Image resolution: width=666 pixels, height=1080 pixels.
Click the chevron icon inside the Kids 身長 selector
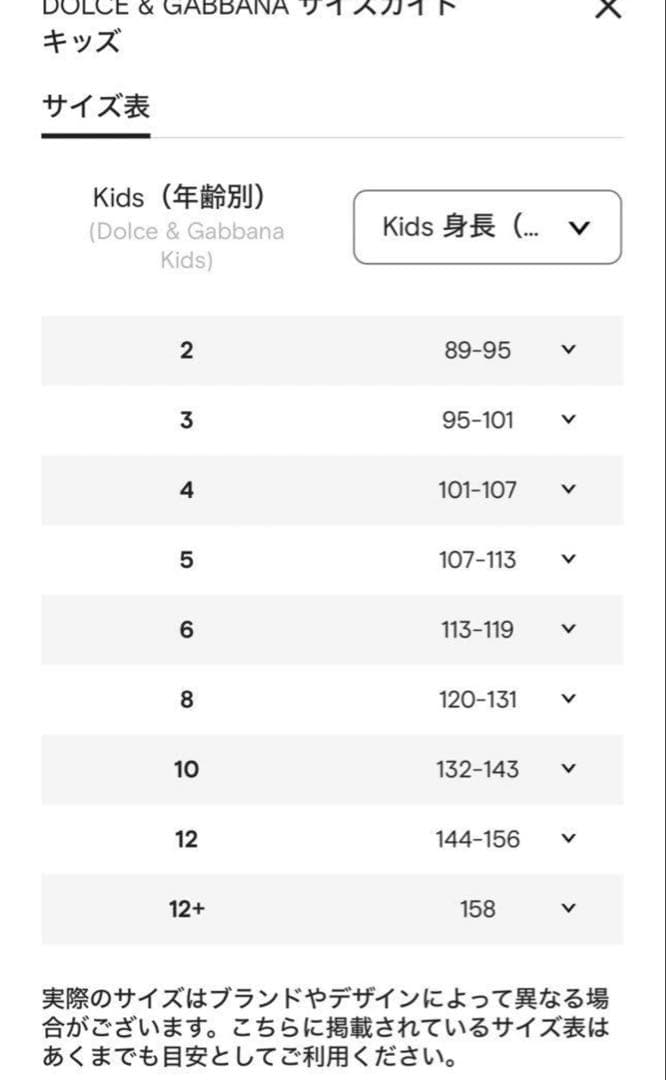tap(579, 228)
